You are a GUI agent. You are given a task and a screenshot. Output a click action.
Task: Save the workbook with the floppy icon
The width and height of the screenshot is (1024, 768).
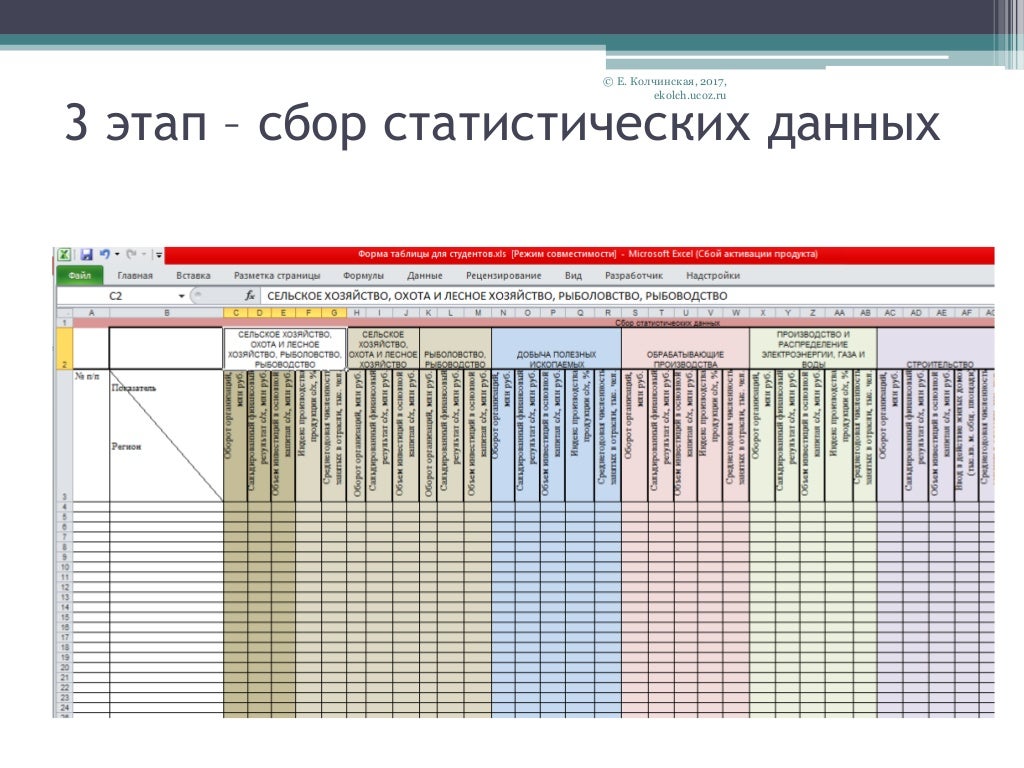86,255
